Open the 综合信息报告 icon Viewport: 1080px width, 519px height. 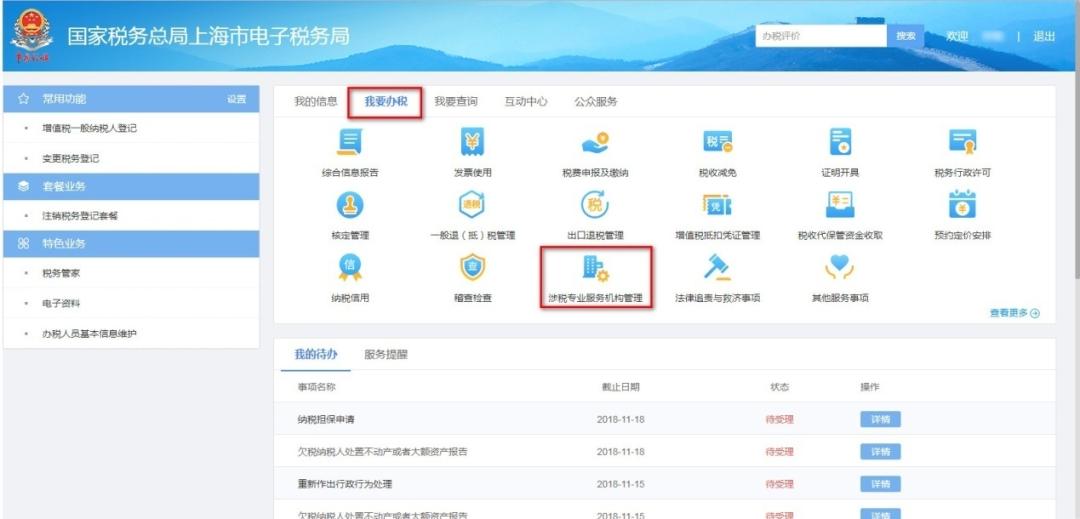(x=350, y=144)
